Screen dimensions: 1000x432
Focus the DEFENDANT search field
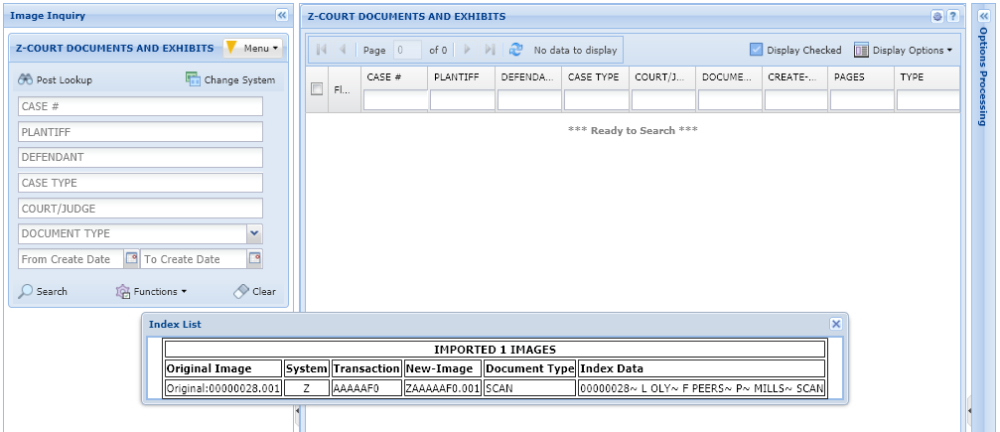(x=140, y=157)
